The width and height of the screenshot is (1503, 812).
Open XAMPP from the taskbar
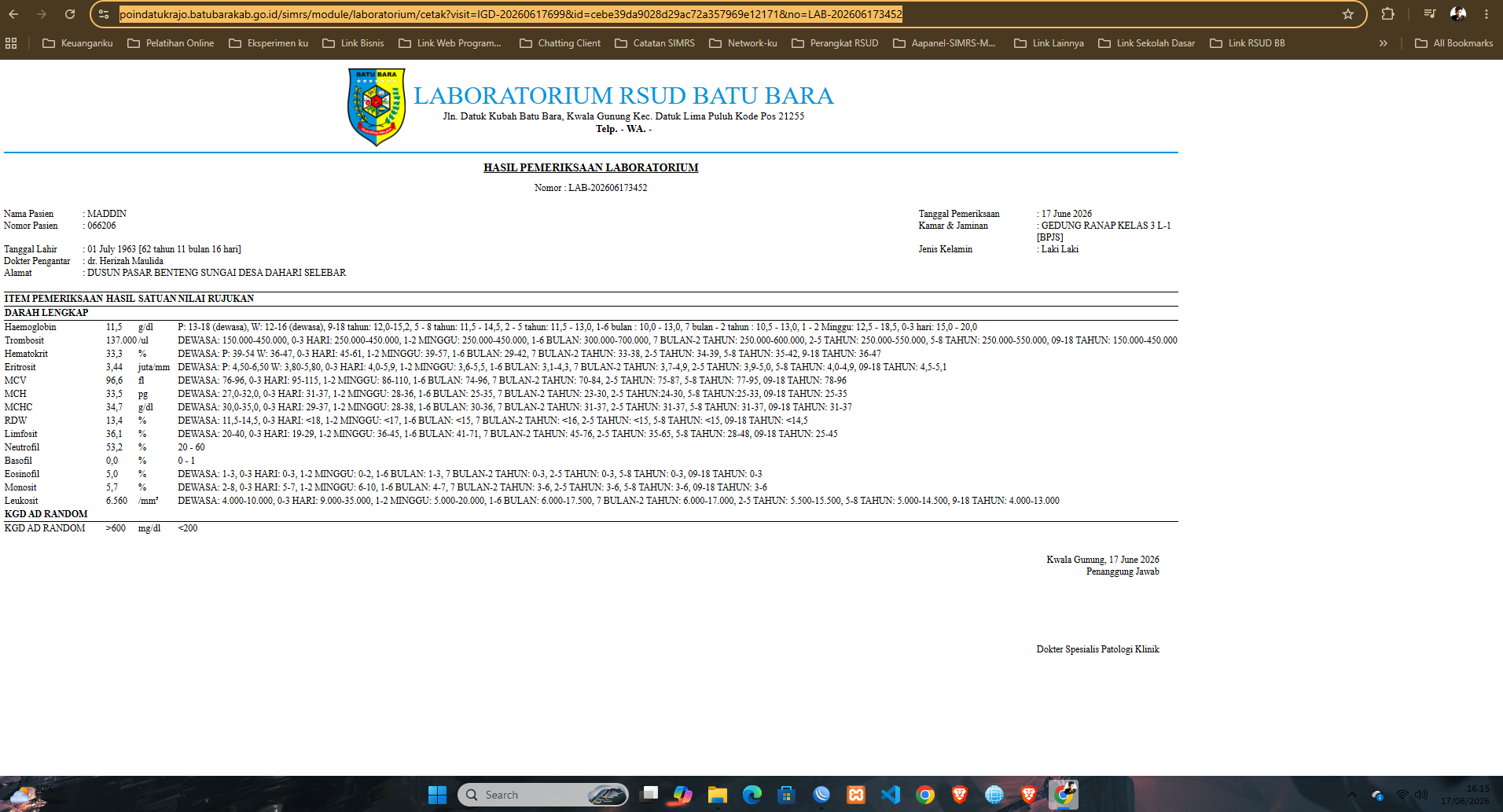856,795
